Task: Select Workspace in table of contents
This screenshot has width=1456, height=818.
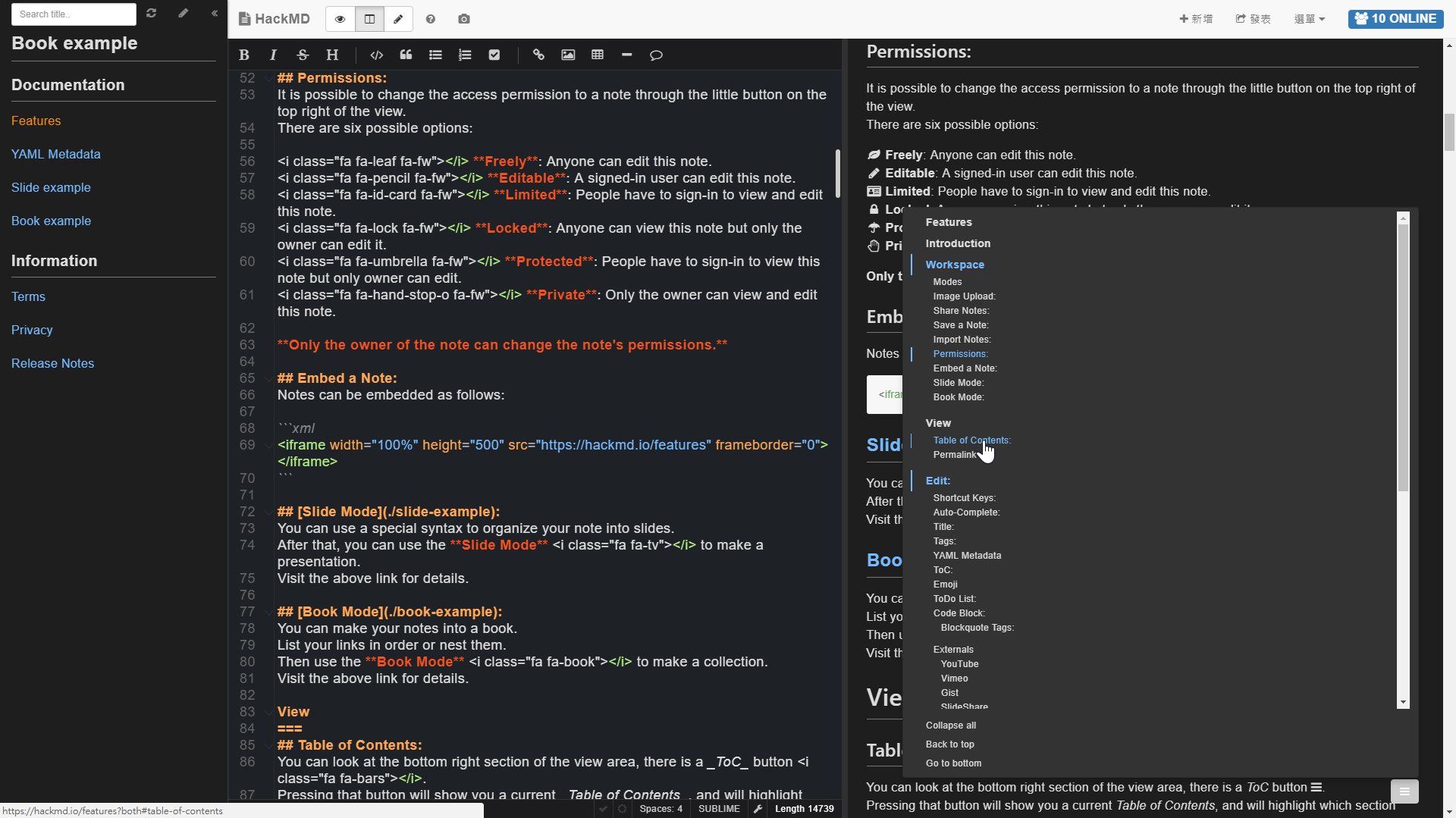Action: coord(955,265)
